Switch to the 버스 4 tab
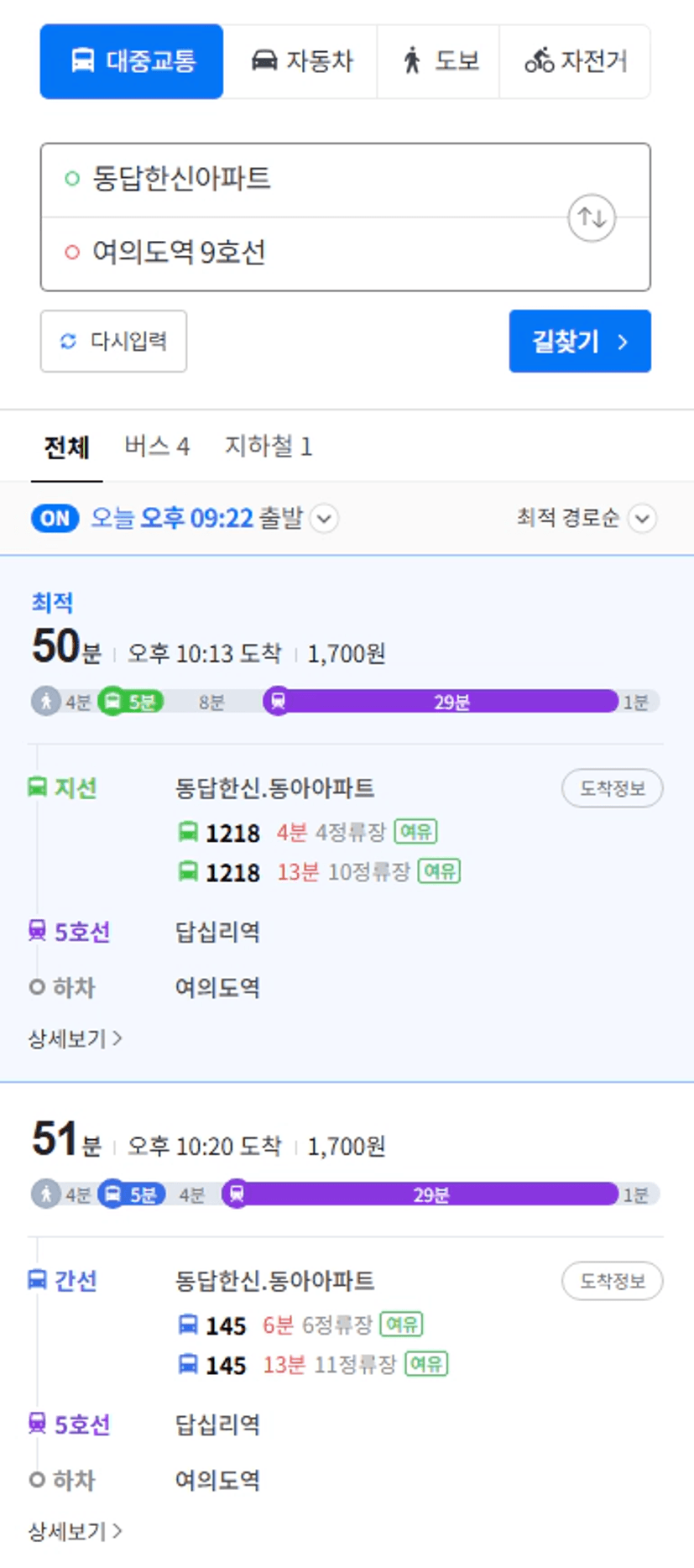The height and width of the screenshot is (1568, 694). [157, 446]
